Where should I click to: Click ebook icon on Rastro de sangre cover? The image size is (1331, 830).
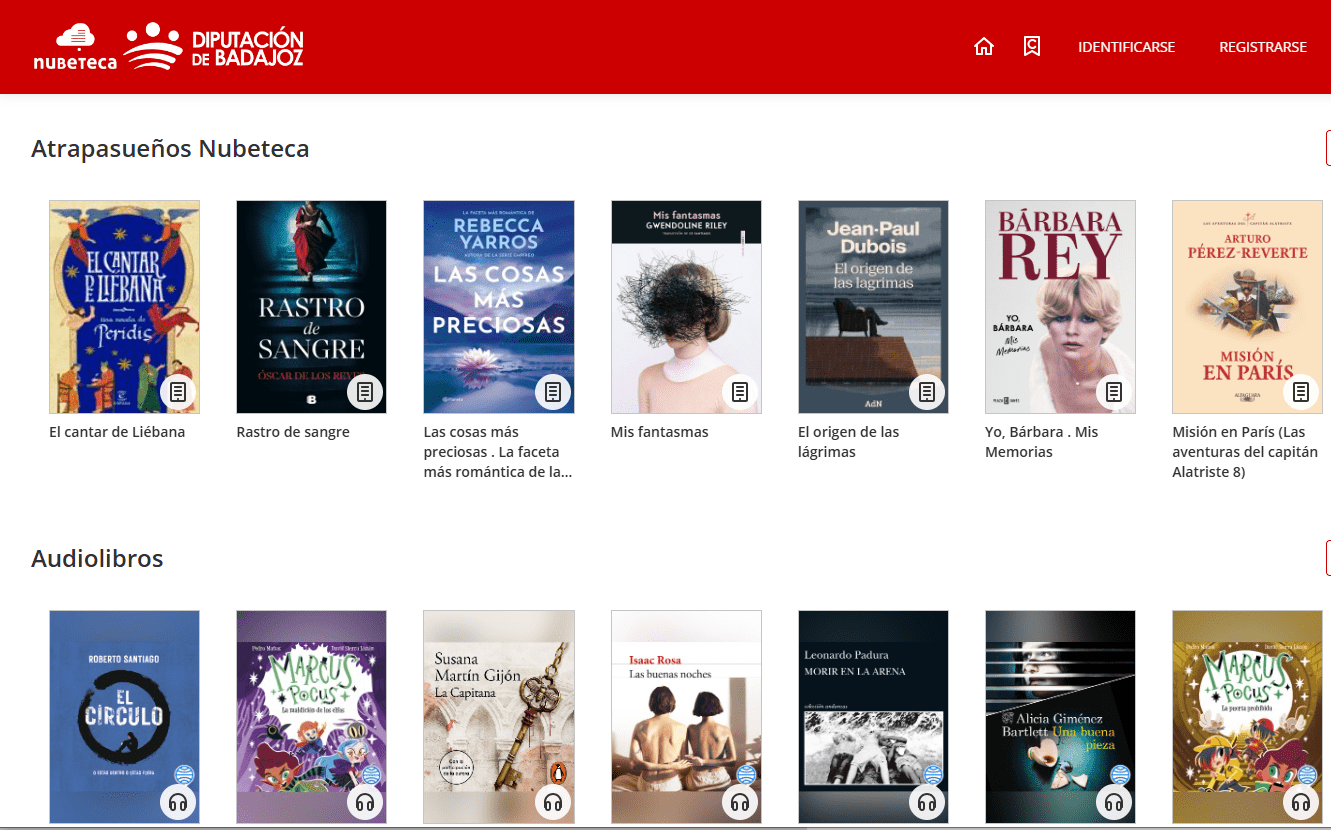pos(365,392)
